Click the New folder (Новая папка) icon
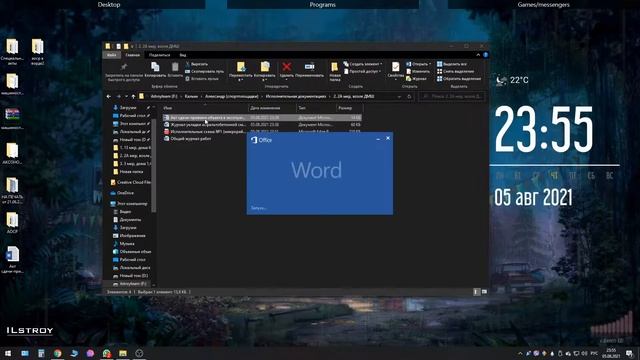640x360 pixels. click(x=335, y=67)
